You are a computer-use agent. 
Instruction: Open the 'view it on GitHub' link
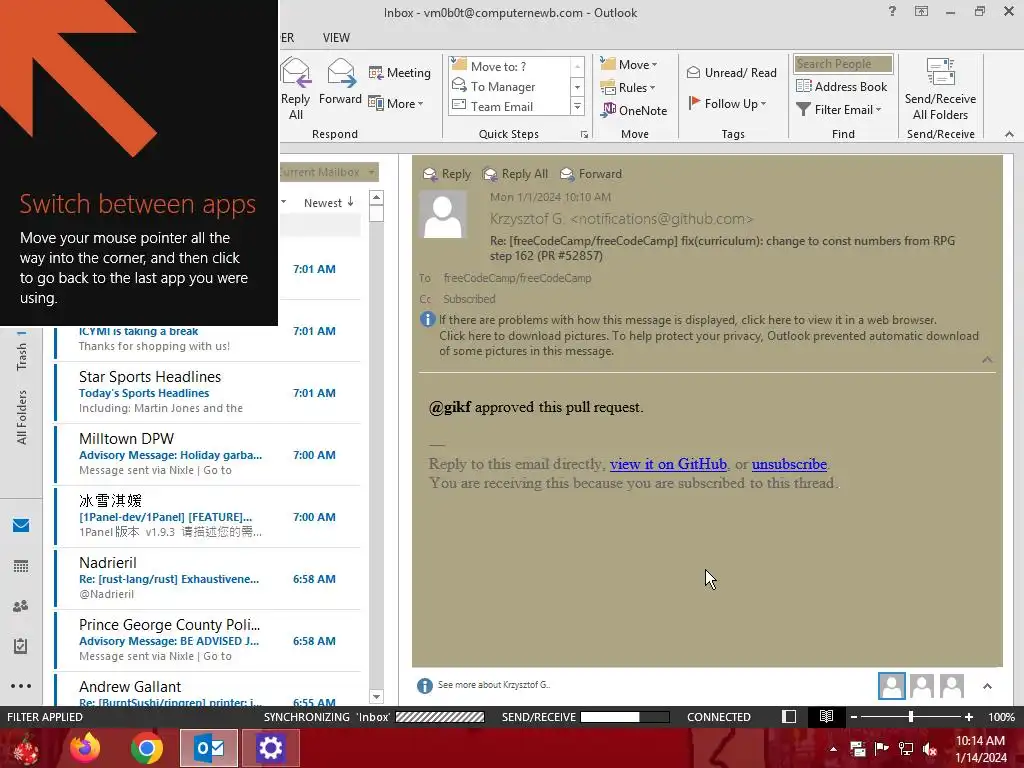click(x=668, y=464)
